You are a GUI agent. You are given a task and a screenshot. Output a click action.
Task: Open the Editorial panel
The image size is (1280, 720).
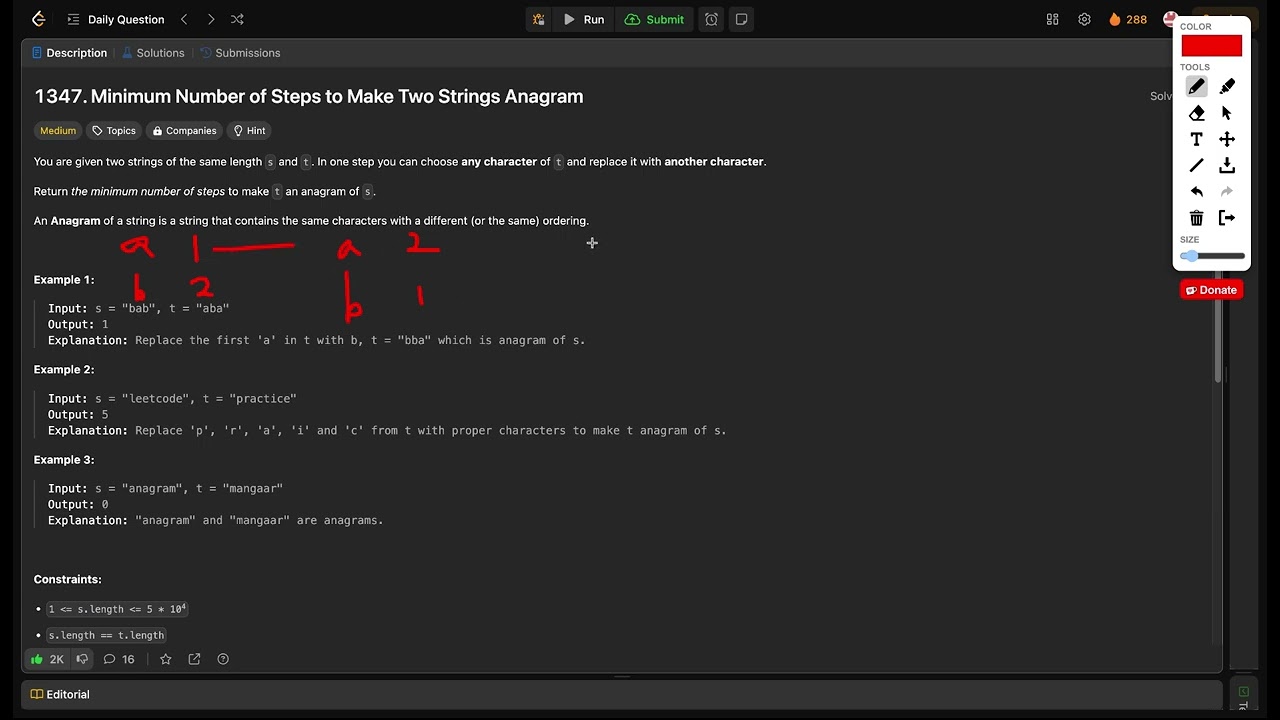pos(60,694)
